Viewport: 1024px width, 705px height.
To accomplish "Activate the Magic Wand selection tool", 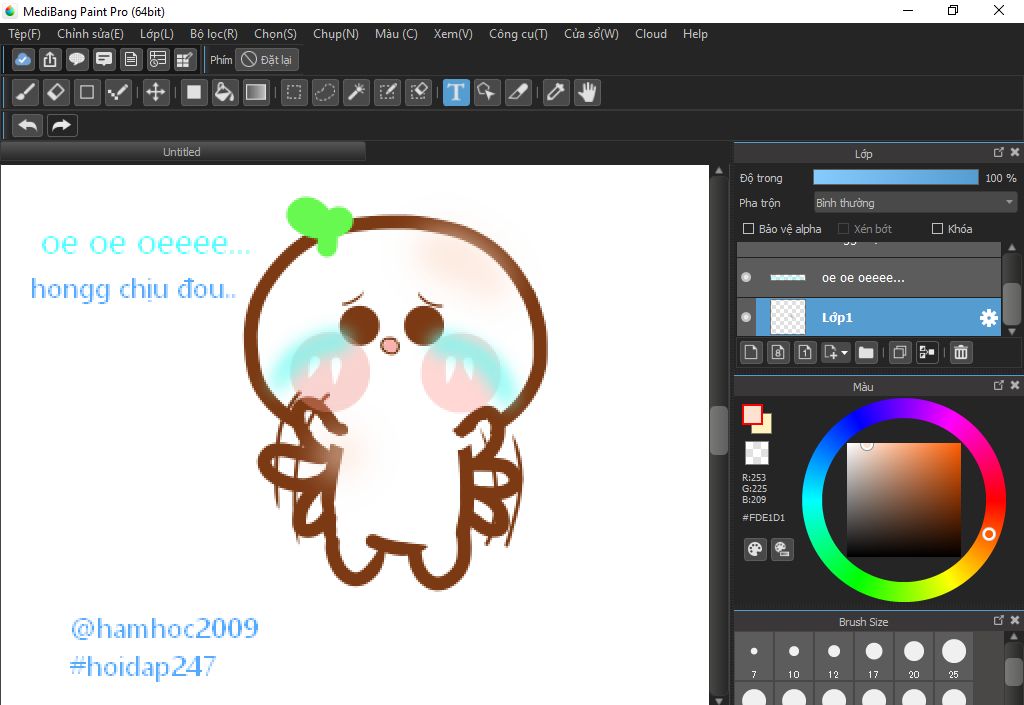I will point(356,93).
